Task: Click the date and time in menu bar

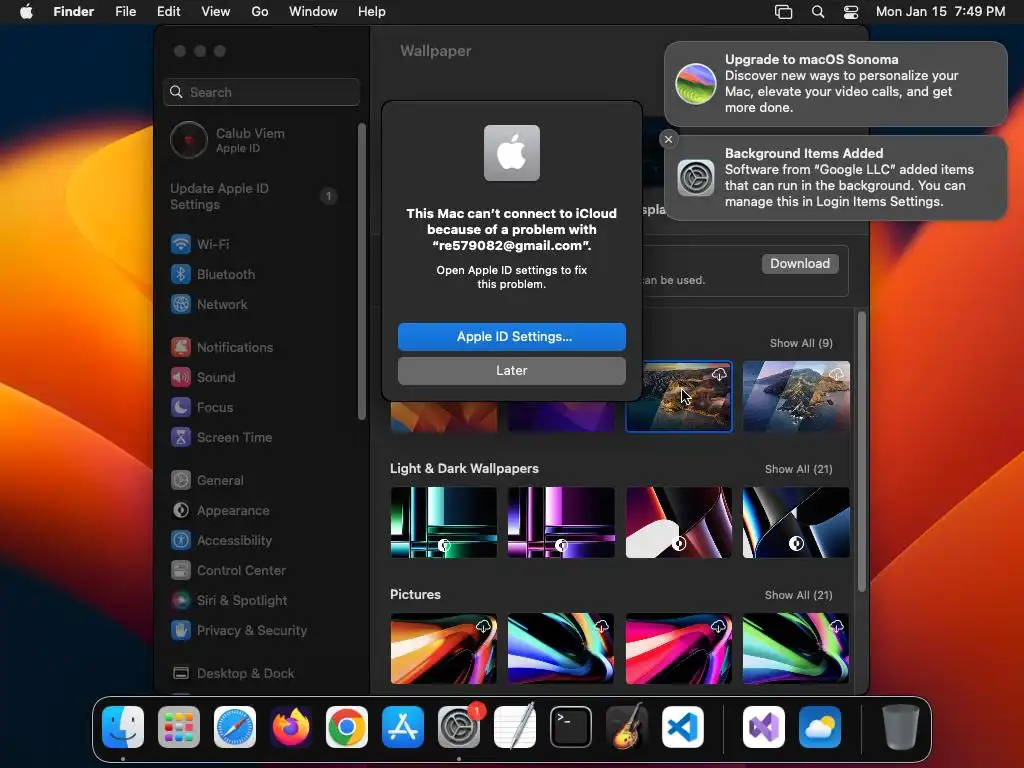Action: (x=940, y=12)
